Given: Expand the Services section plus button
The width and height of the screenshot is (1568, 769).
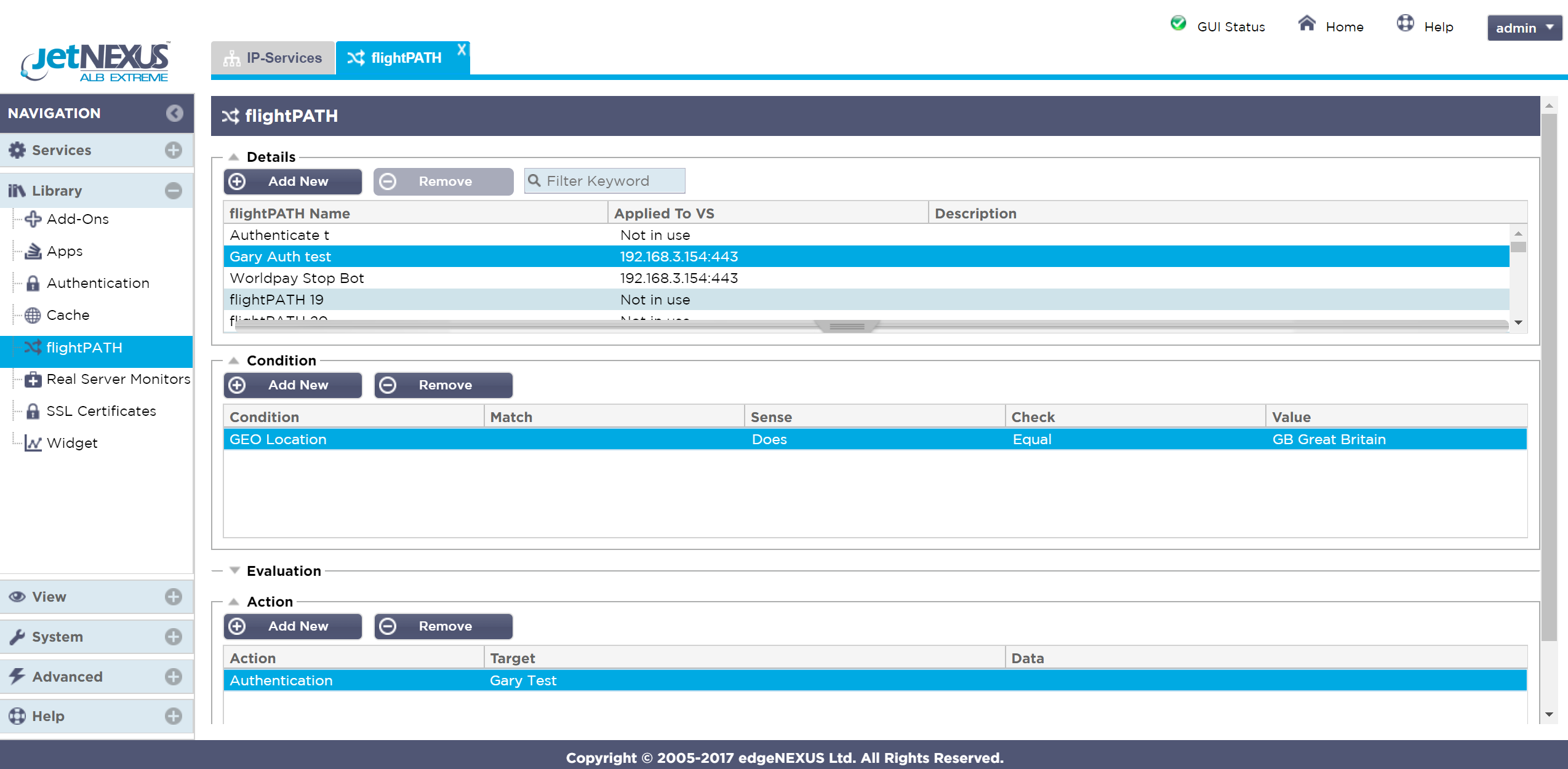Looking at the screenshot, I should tap(174, 150).
